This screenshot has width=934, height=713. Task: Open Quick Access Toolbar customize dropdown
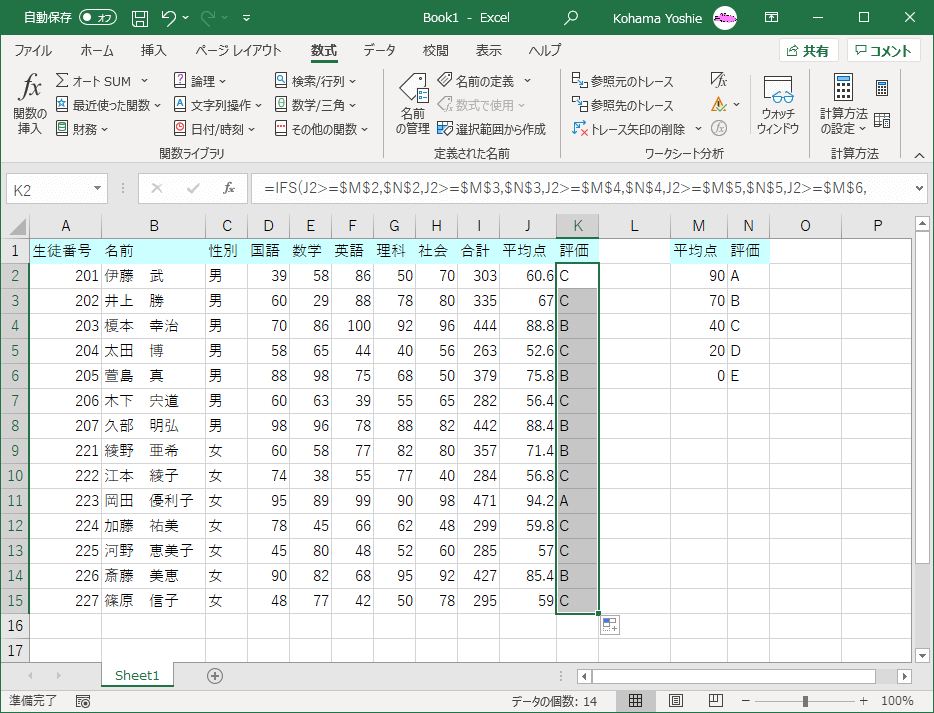pyautogui.click(x=246, y=18)
